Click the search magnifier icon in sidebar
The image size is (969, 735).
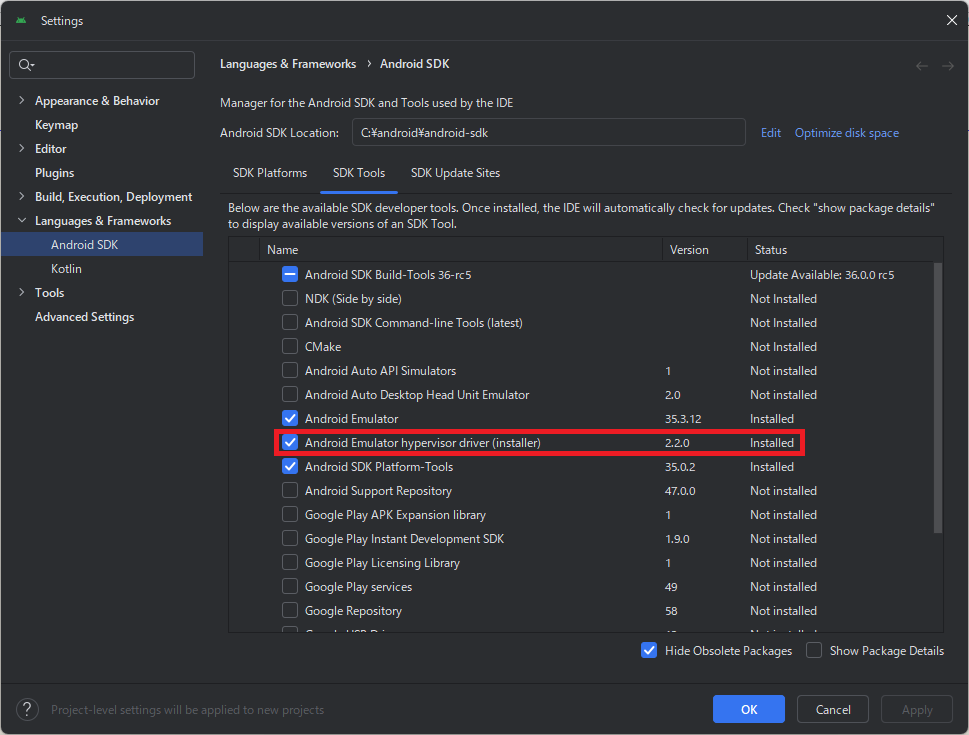25,65
